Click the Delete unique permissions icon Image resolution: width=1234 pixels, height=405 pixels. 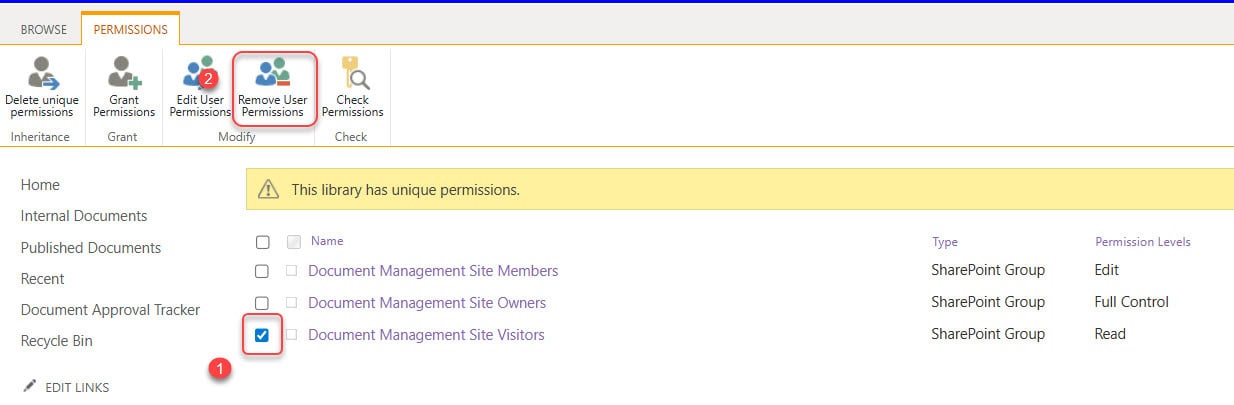click(x=43, y=74)
